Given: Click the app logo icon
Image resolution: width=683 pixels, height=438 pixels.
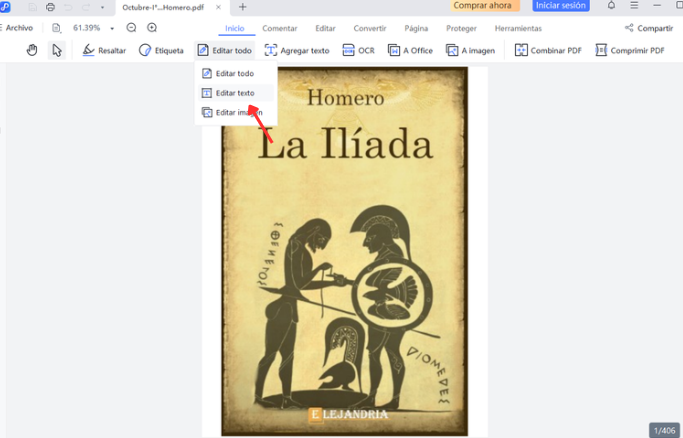Looking at the screenshot, I should [x=5, y=7].
